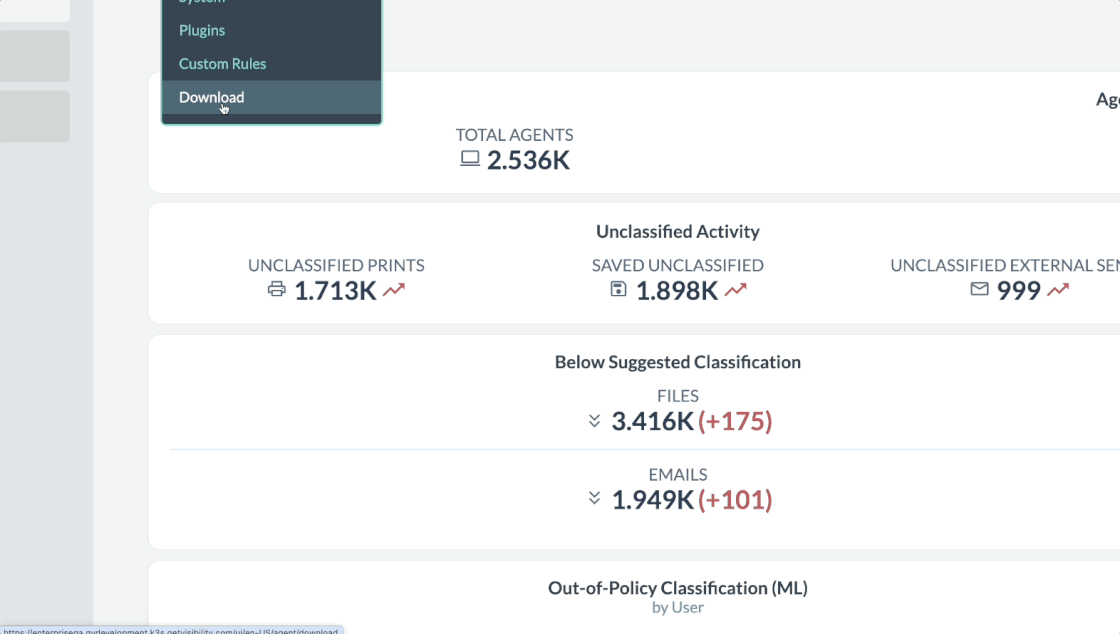Click the upward trend icon after 999
The width and height of the screenshot is (1120, 634).
[1058, 290]
